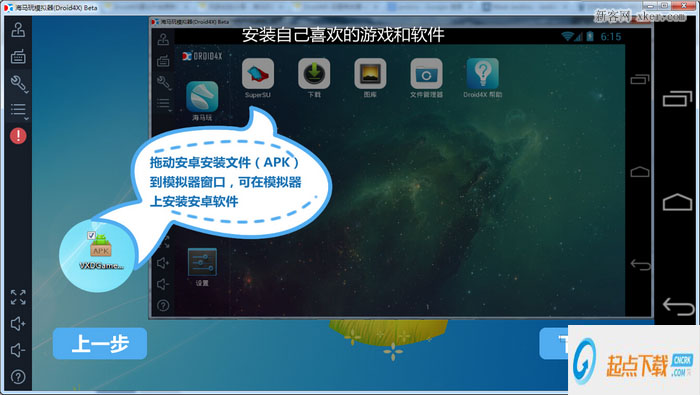Click inner window volume down icon
This screenshot has height=395, width=700.
[163, 284]
